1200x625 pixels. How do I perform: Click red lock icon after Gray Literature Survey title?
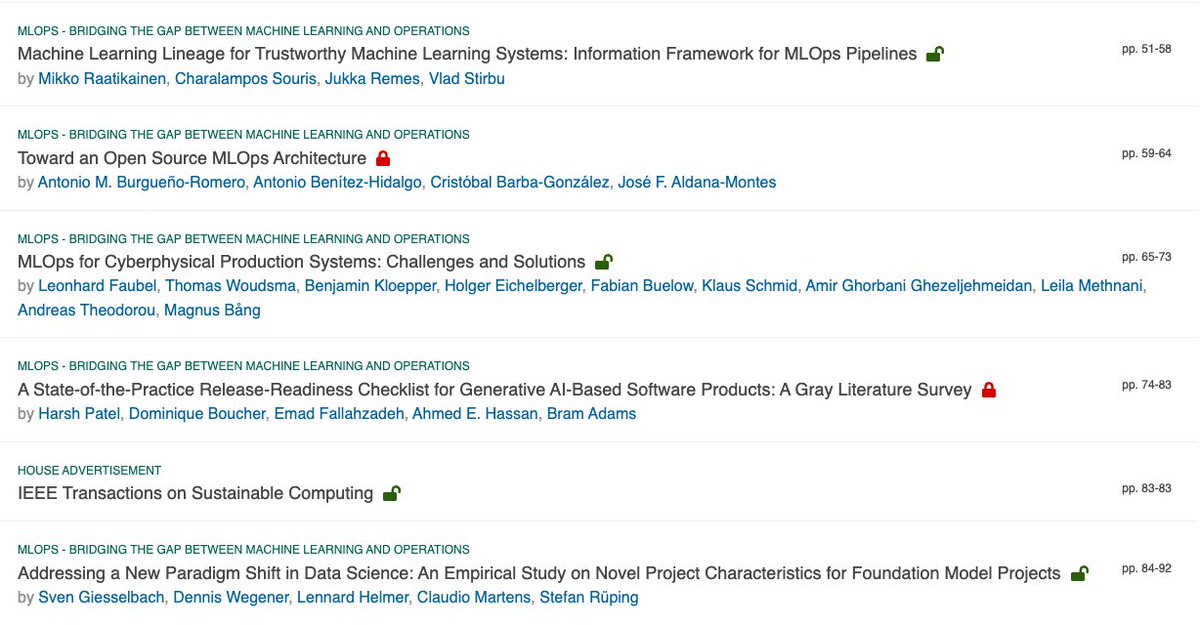(x=989, y=390)
